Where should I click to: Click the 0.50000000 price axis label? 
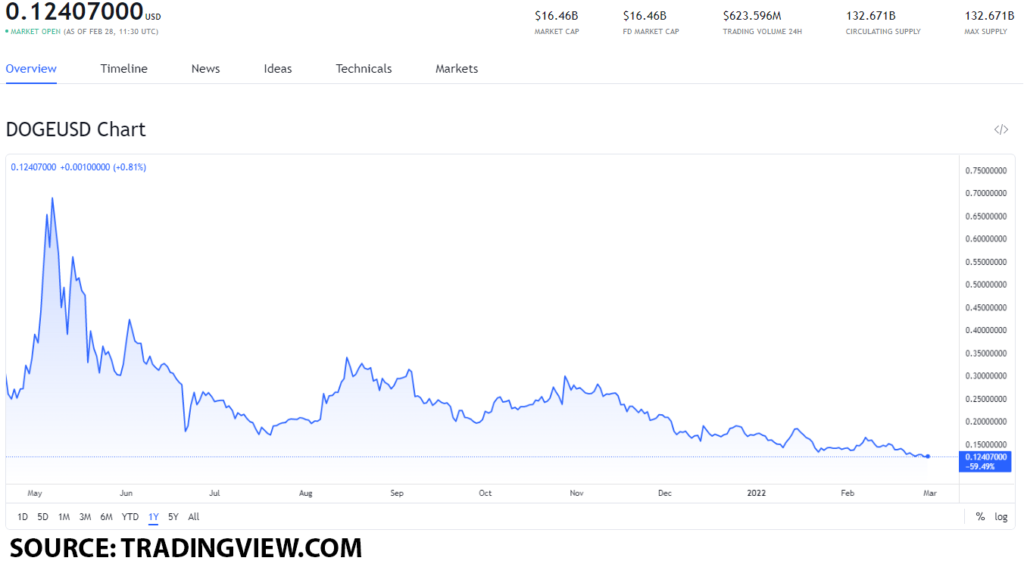point(986,285)
